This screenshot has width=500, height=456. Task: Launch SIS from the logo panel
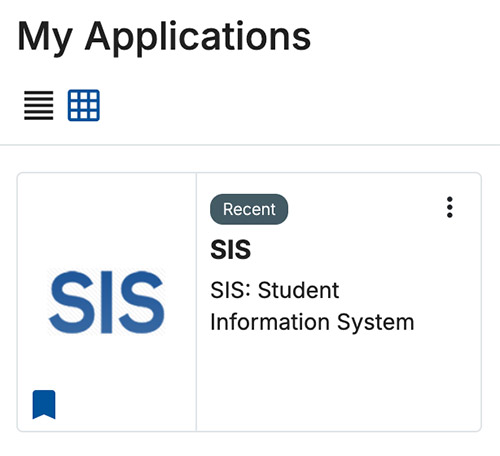pos(107,302)
